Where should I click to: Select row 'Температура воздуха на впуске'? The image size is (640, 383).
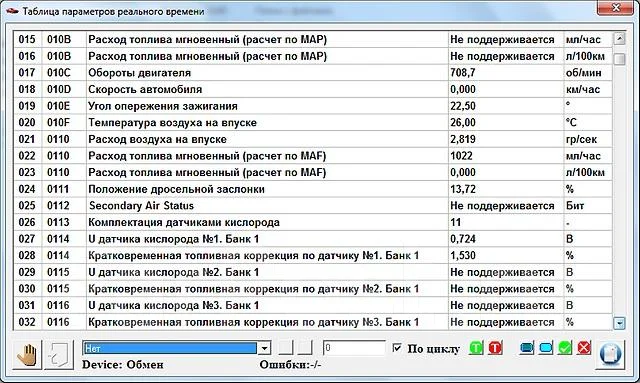click(x=313, y=122)
